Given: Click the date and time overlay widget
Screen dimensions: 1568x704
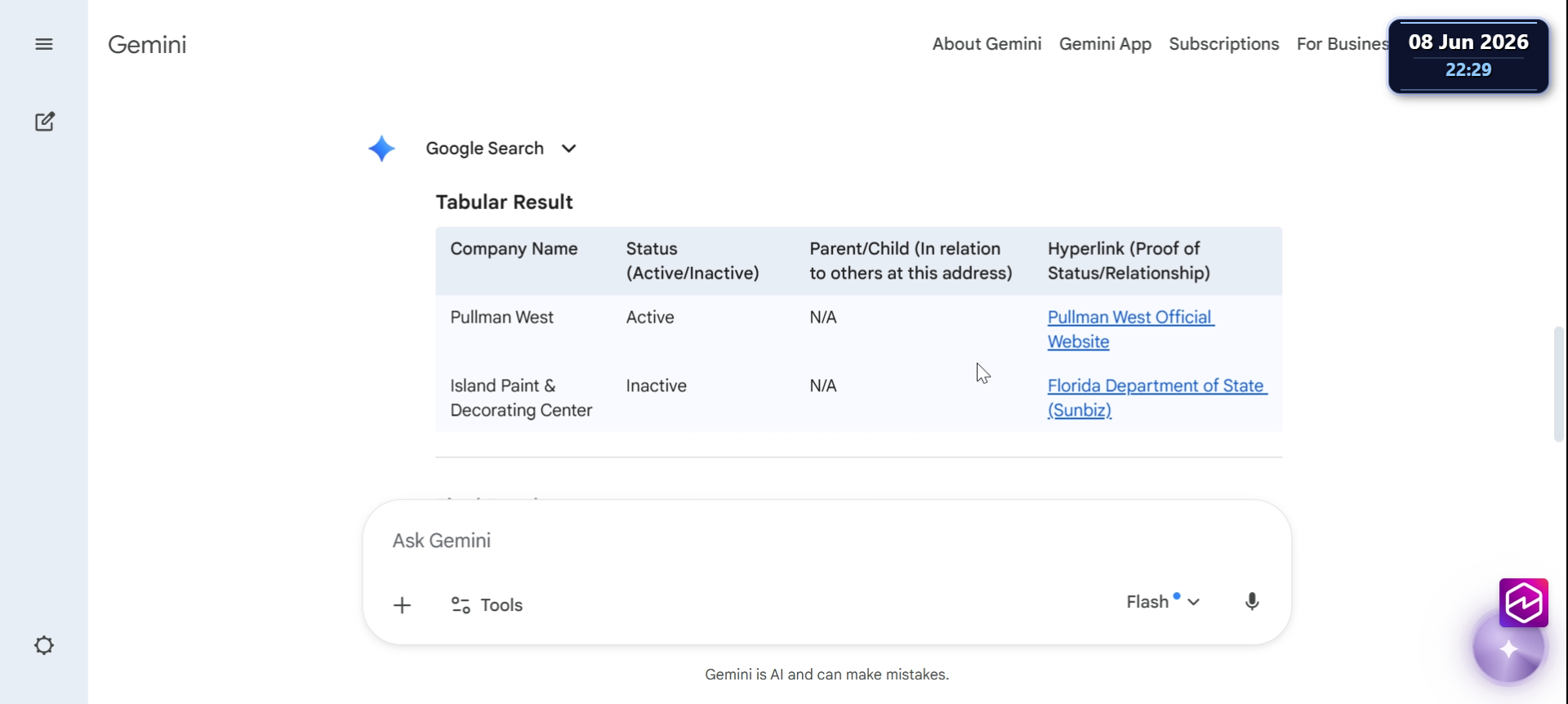Looking at the screenshot, I should [1468, 56].
